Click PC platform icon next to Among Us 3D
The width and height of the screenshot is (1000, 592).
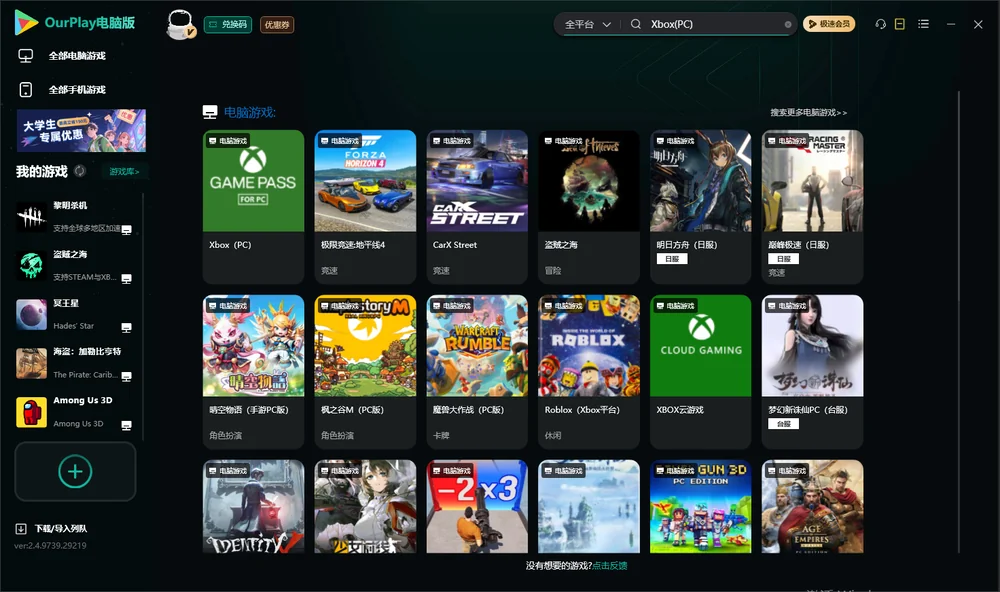126,426
